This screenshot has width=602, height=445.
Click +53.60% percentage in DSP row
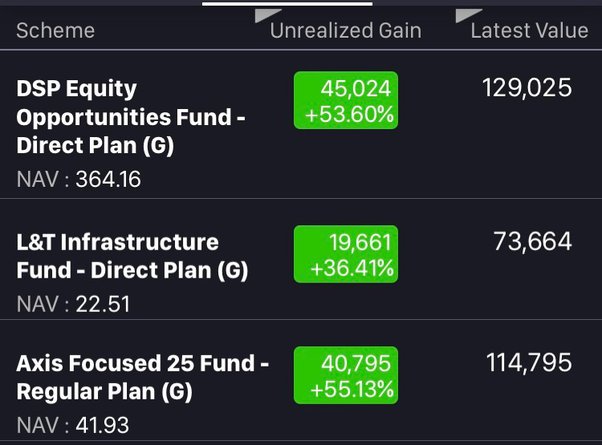pyautogui.click(x=349, y=115)
